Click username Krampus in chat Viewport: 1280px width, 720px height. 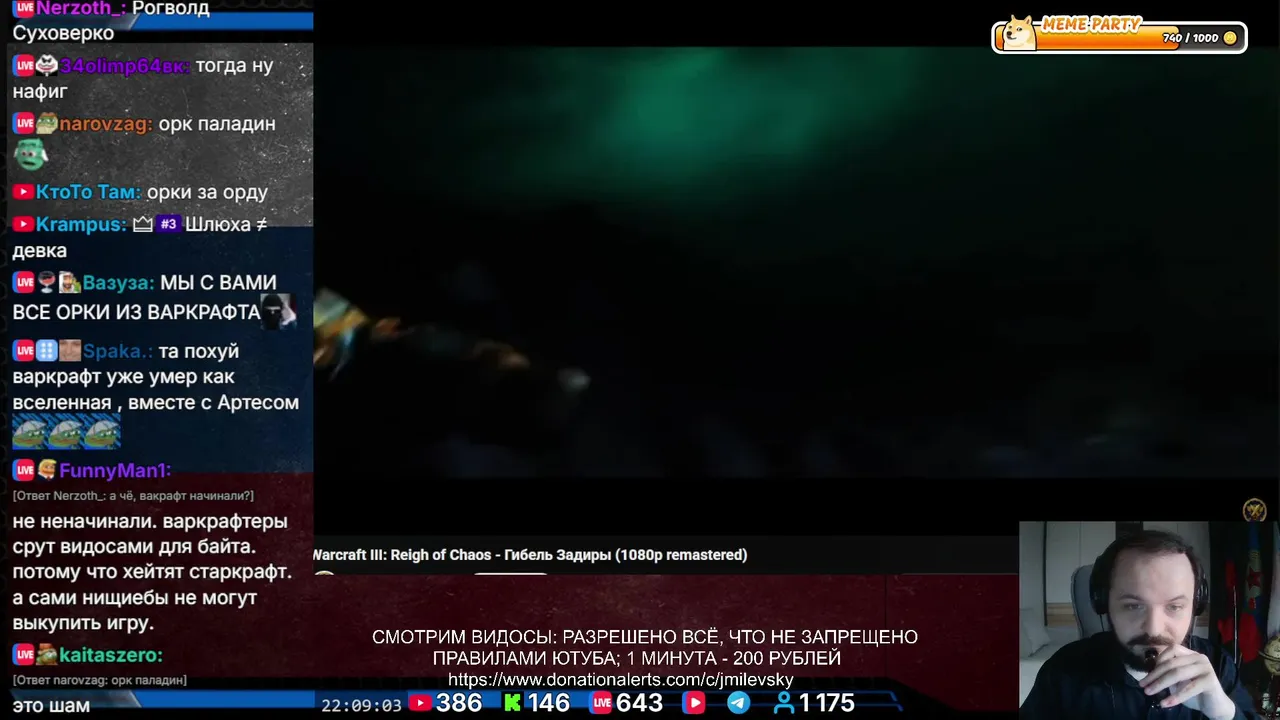pos(80,224)
